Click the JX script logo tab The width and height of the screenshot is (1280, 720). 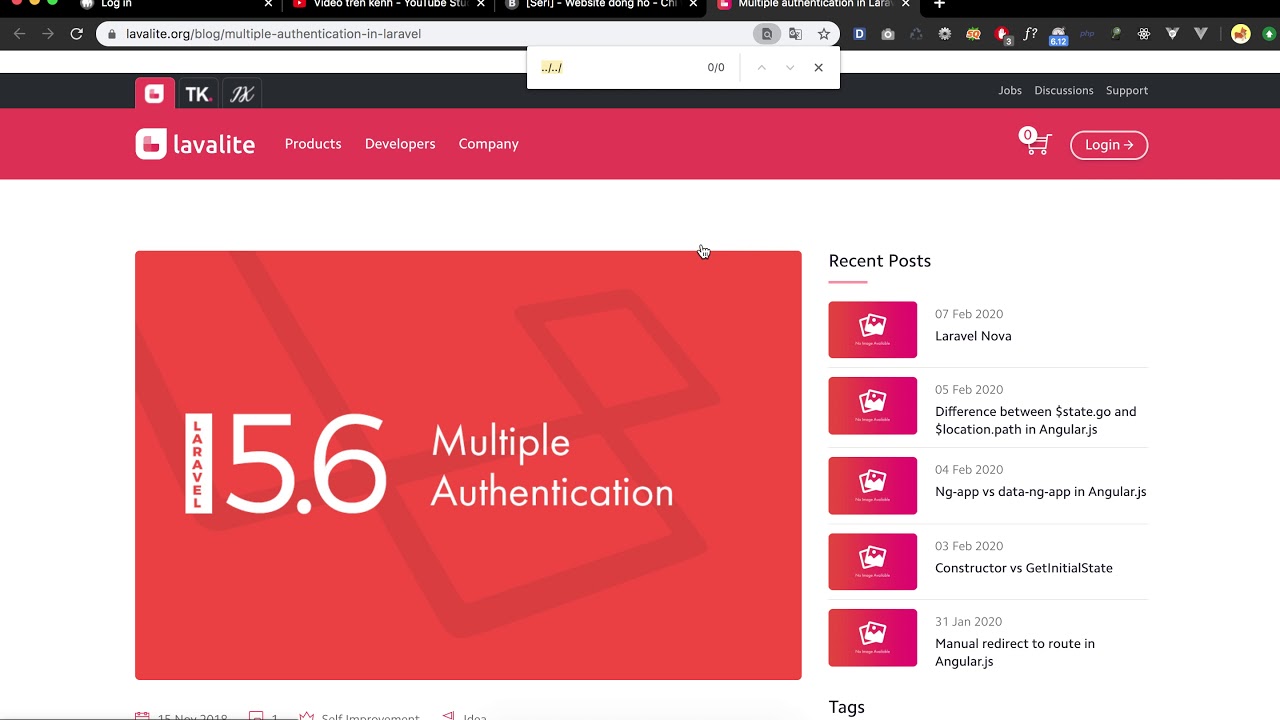(242, 94)
